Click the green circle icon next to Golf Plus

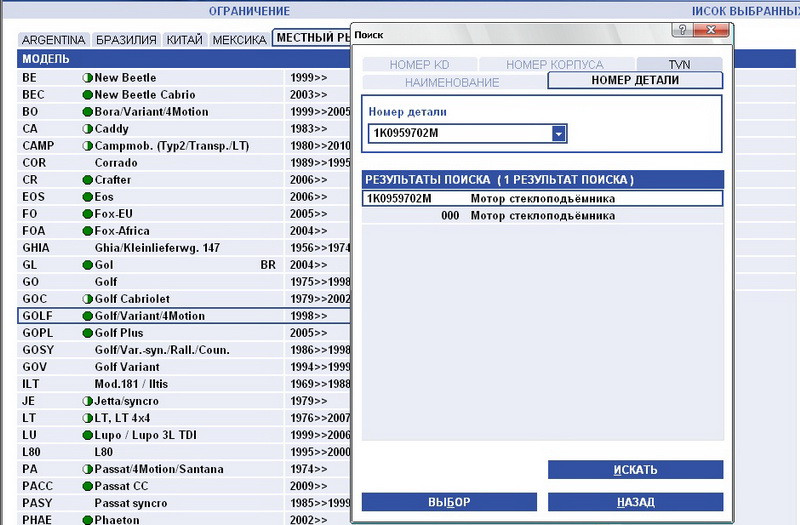click(x=87, y=333)
